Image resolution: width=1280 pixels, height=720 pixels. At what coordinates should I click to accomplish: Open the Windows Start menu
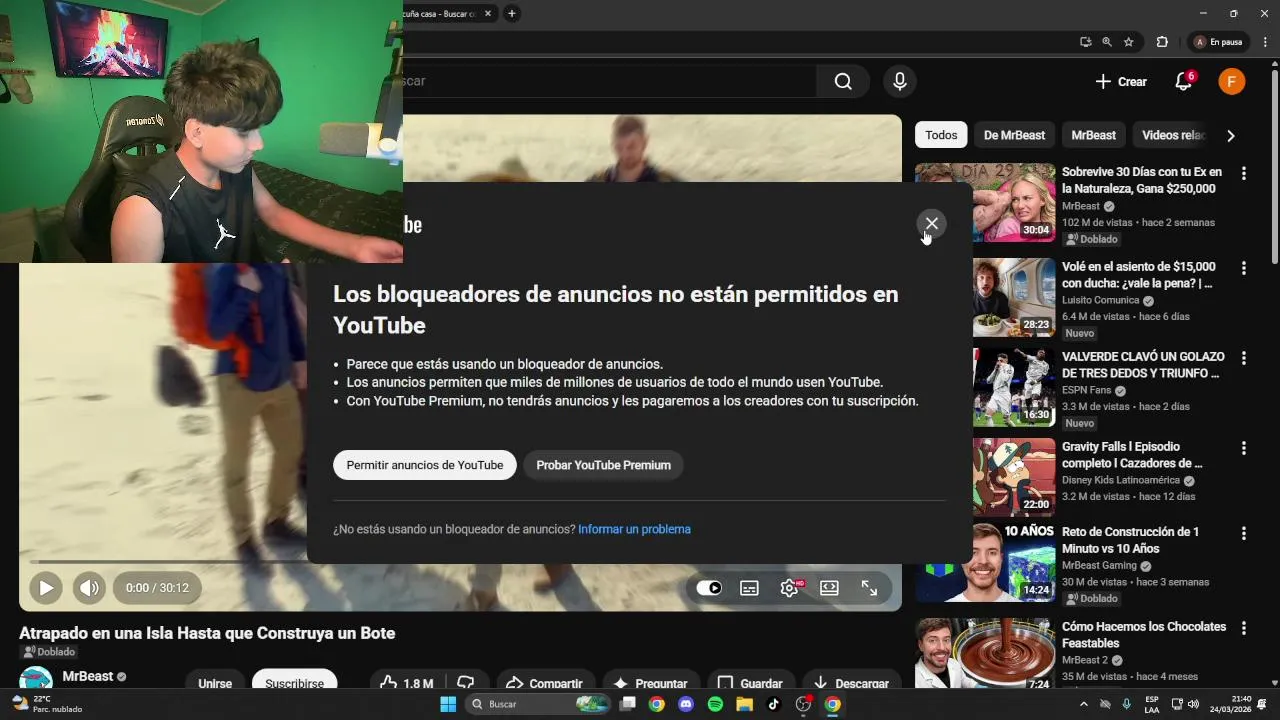click(448, 704)
